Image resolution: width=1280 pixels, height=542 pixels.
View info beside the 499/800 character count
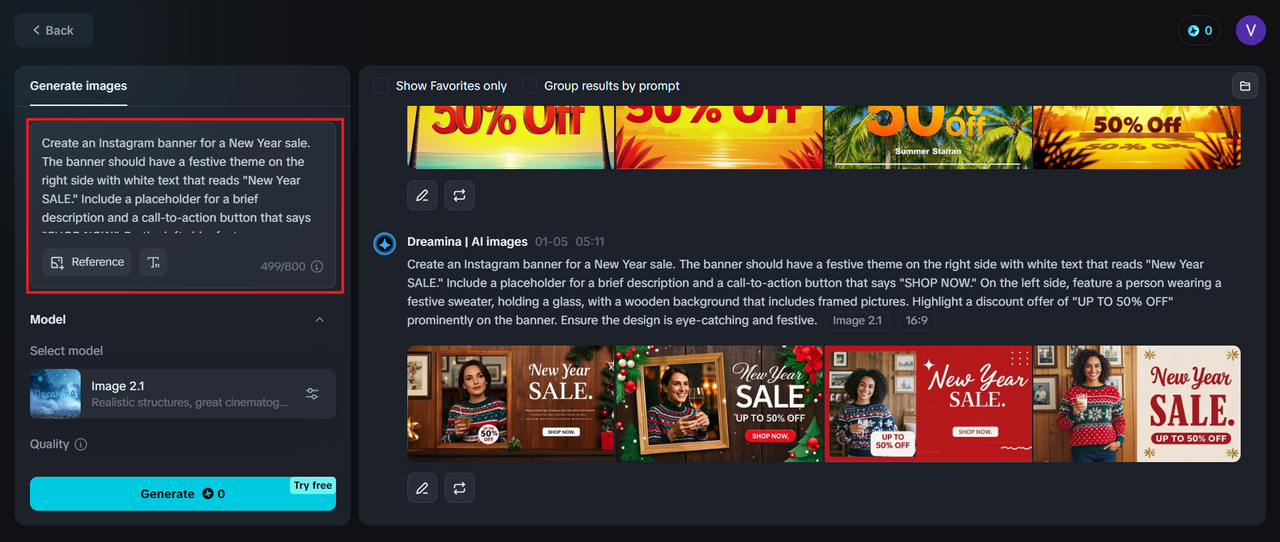click(317, 267)
